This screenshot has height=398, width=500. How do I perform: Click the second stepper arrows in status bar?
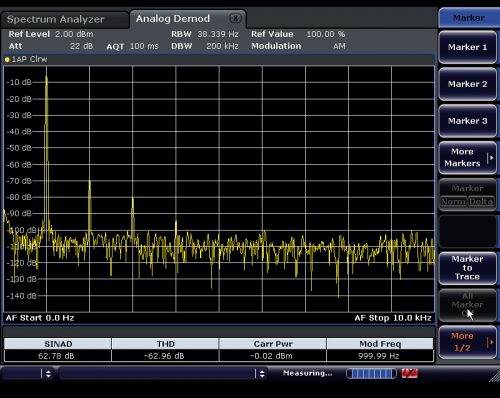pyautogui.click(x=262, y=374)
